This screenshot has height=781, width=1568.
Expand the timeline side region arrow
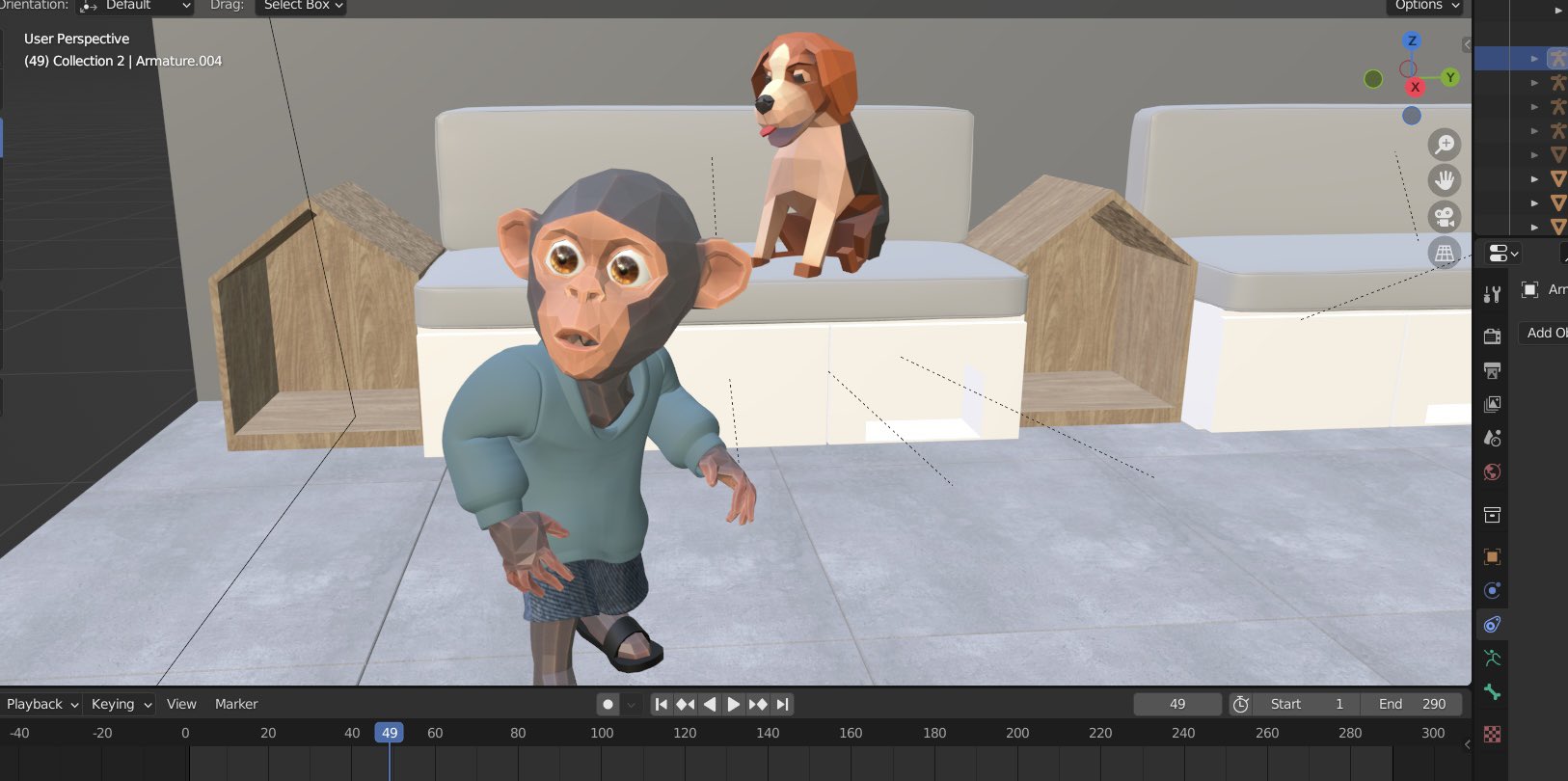click(1467, 744)
